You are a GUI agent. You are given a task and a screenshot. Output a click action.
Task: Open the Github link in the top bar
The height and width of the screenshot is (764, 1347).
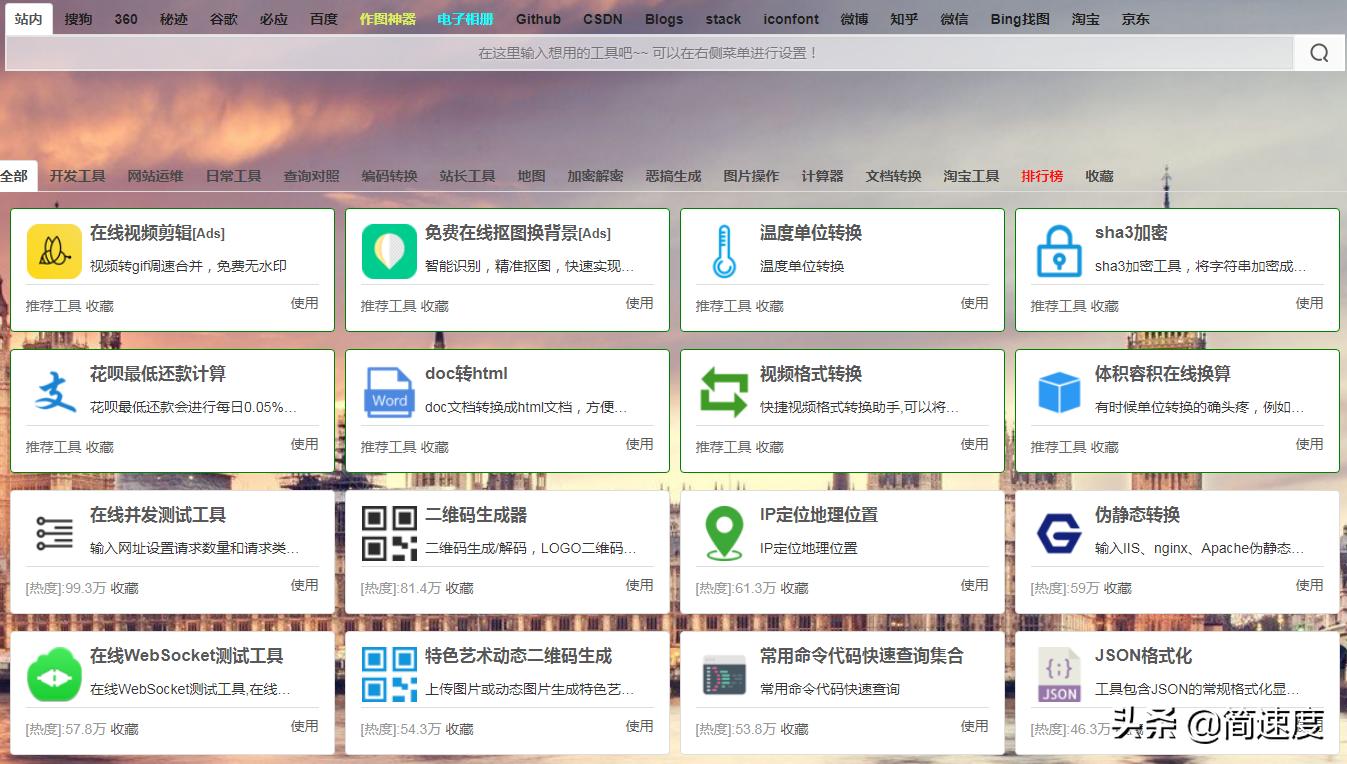point(538,18)
